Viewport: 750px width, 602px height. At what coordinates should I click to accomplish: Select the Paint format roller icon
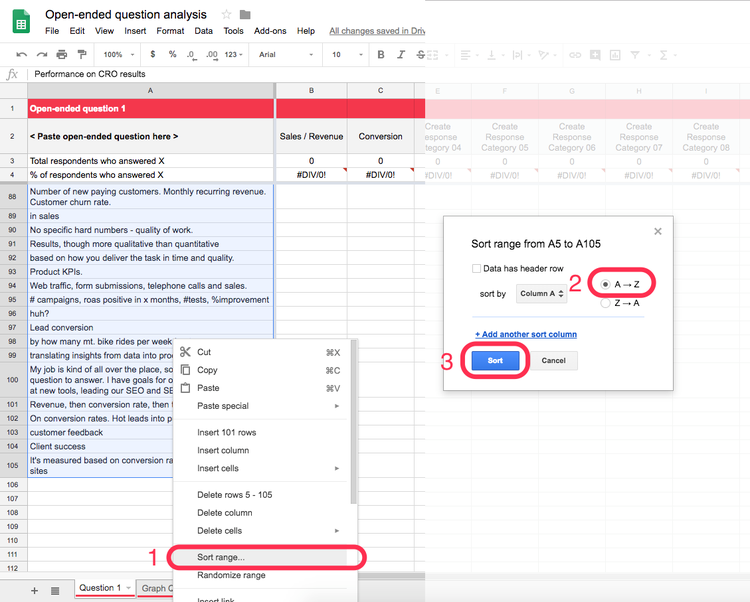[82, 54]
